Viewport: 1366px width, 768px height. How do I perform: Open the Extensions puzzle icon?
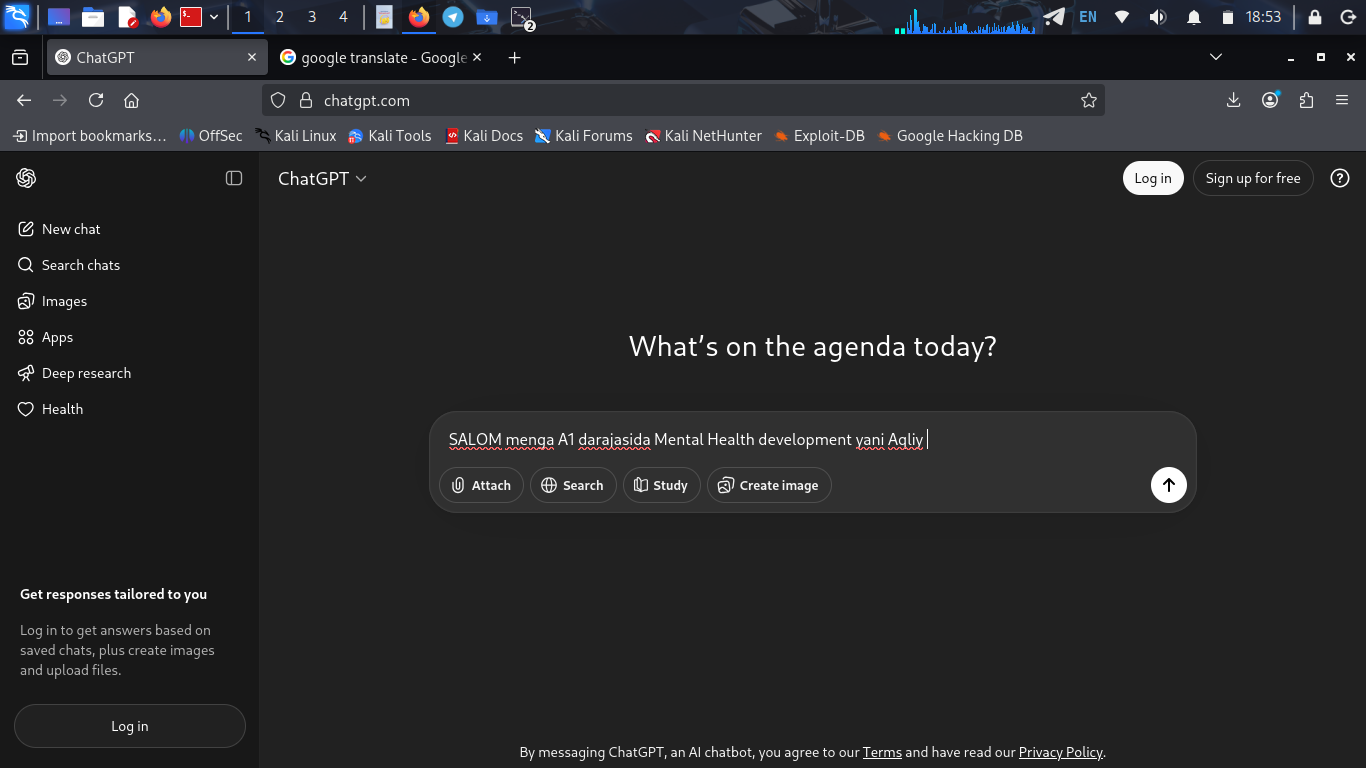[x=1306, y=100]
